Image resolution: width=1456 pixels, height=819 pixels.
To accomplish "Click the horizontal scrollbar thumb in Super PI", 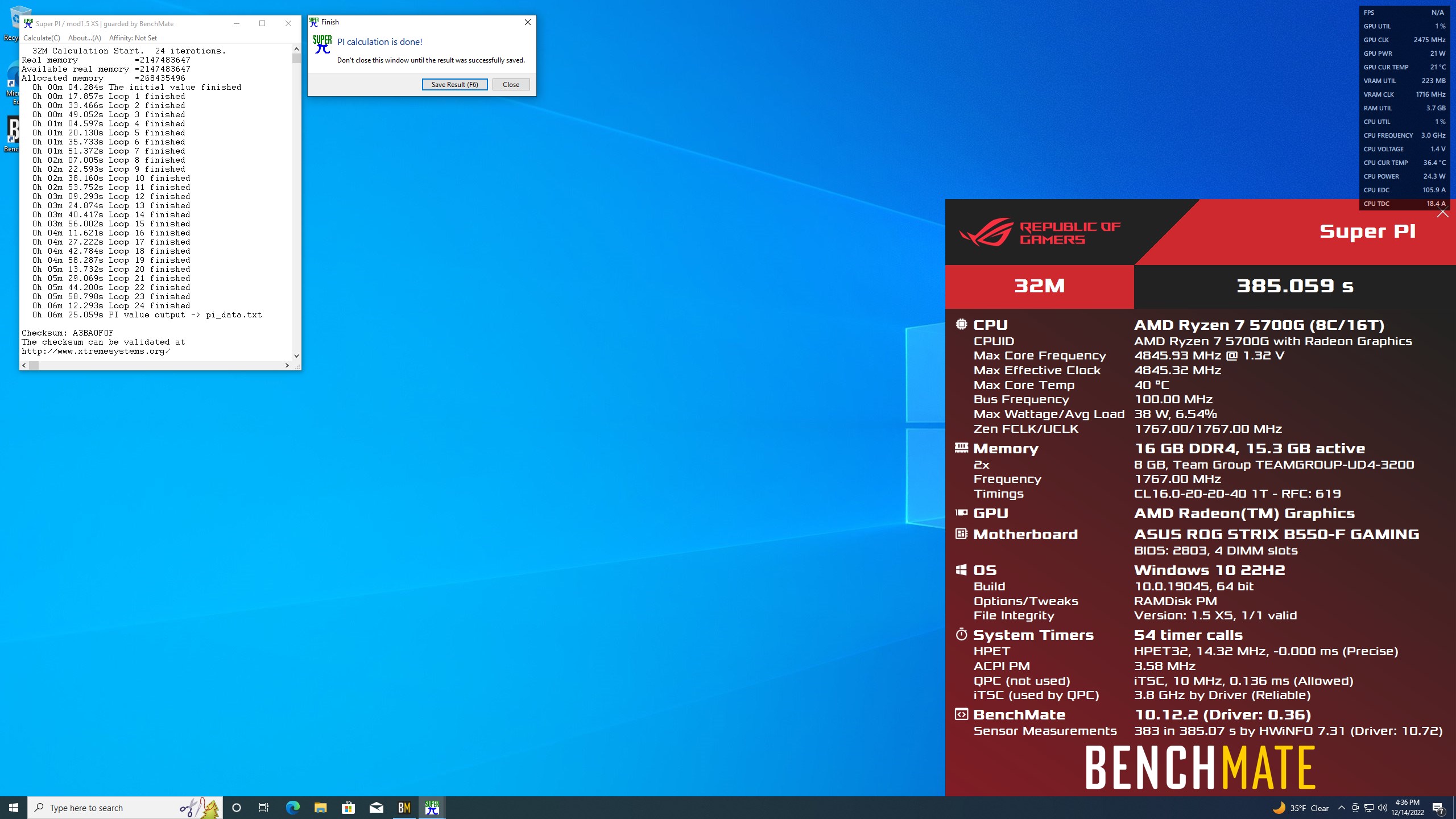I will click(34, 366).
